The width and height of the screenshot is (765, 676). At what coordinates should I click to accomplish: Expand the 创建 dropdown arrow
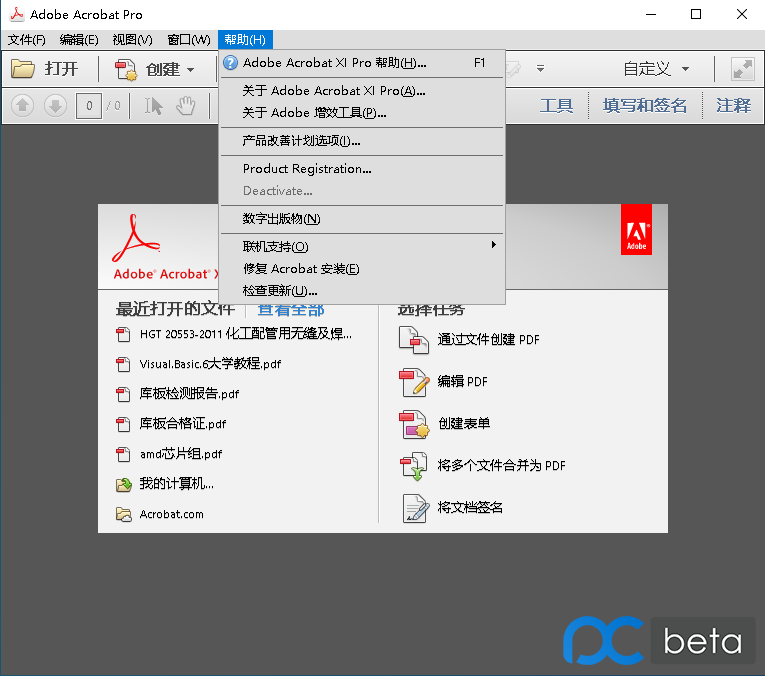click(191, 70)
